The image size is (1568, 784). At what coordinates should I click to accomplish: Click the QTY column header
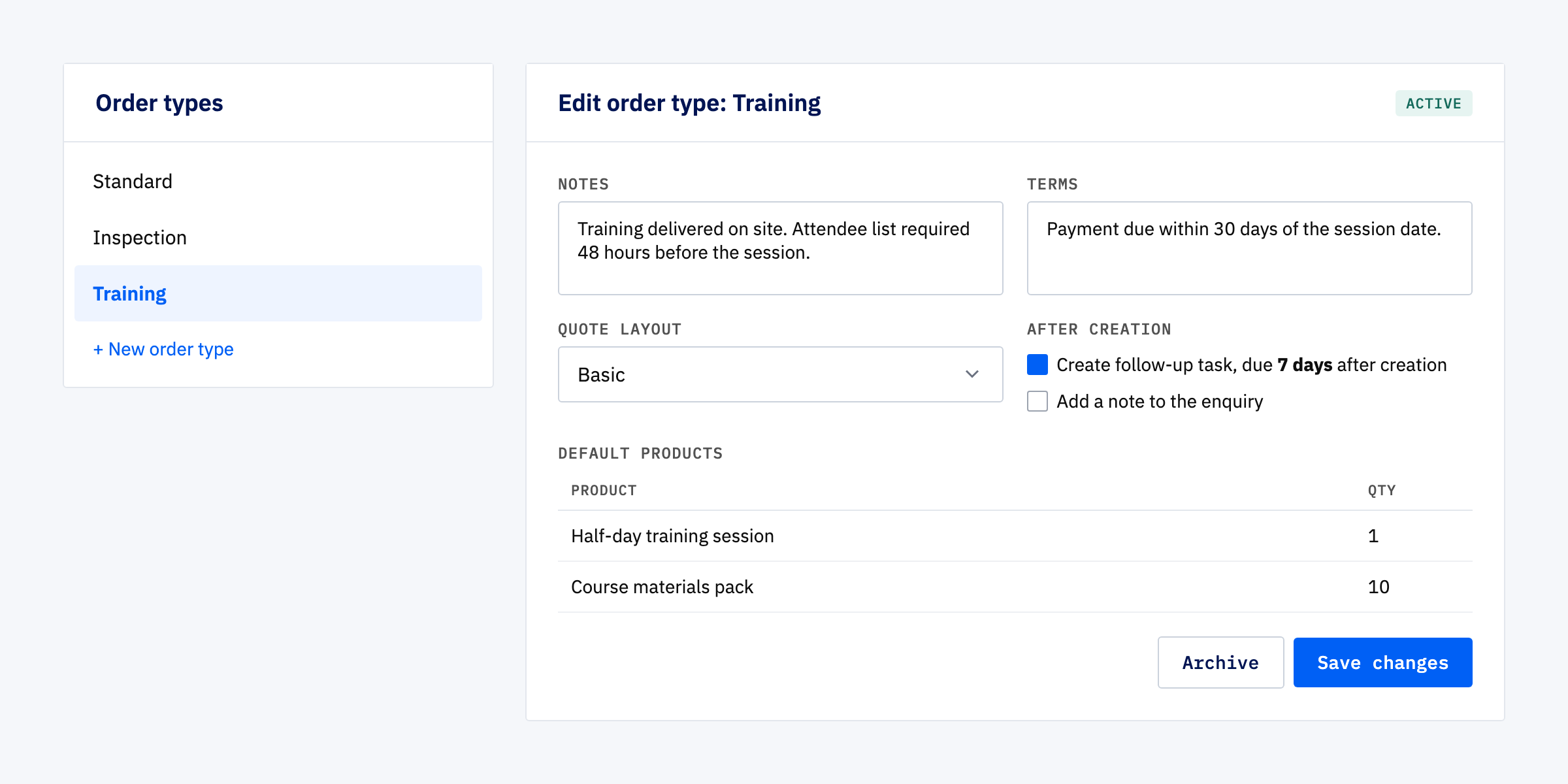[1382, 491]
